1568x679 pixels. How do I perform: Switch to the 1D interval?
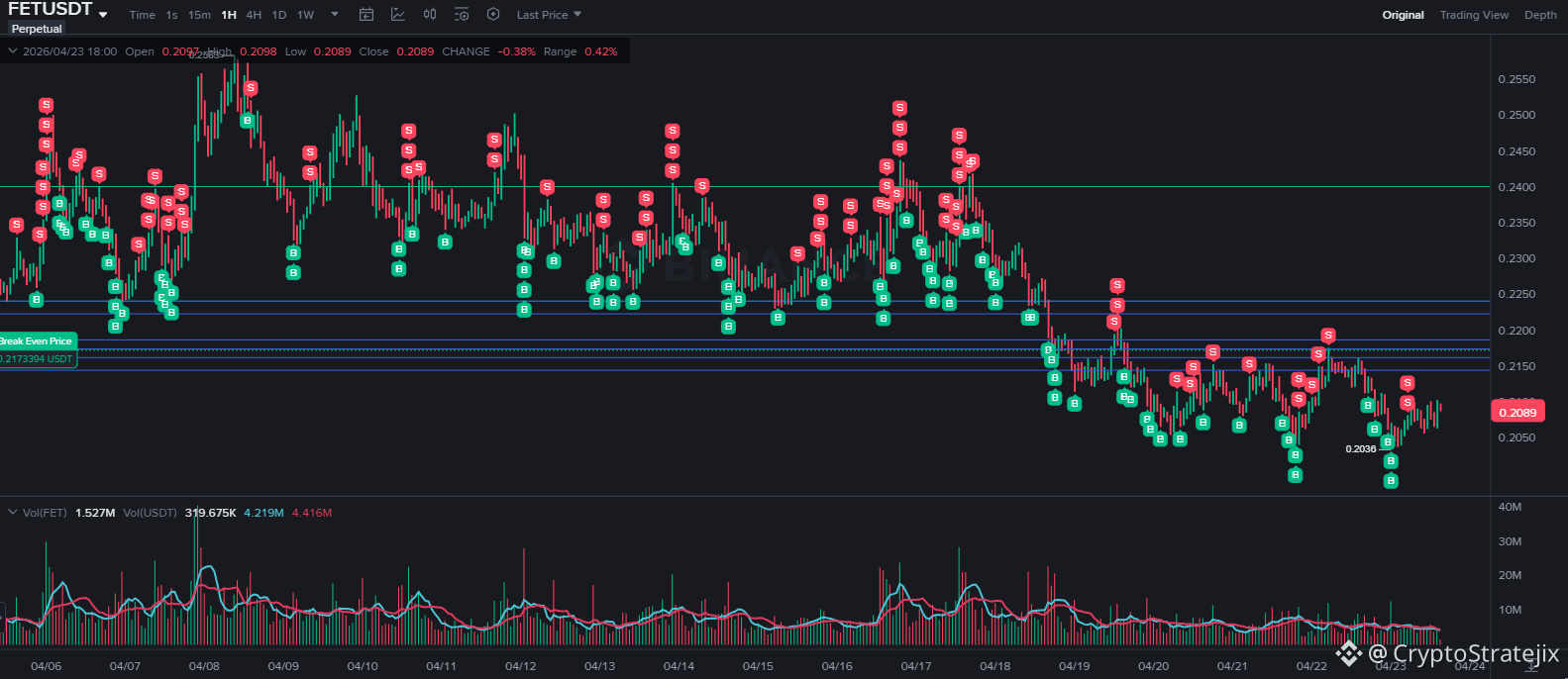[x=279, y=15]
